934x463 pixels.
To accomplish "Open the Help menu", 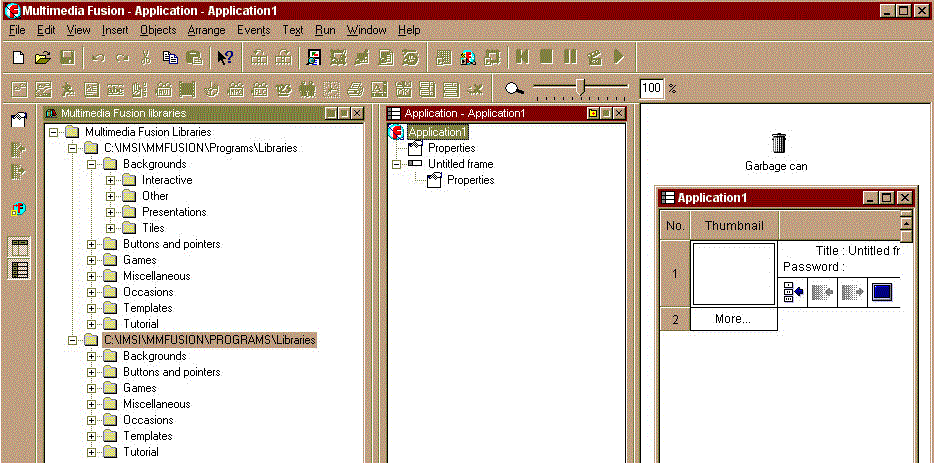I will tap(409, 30).
